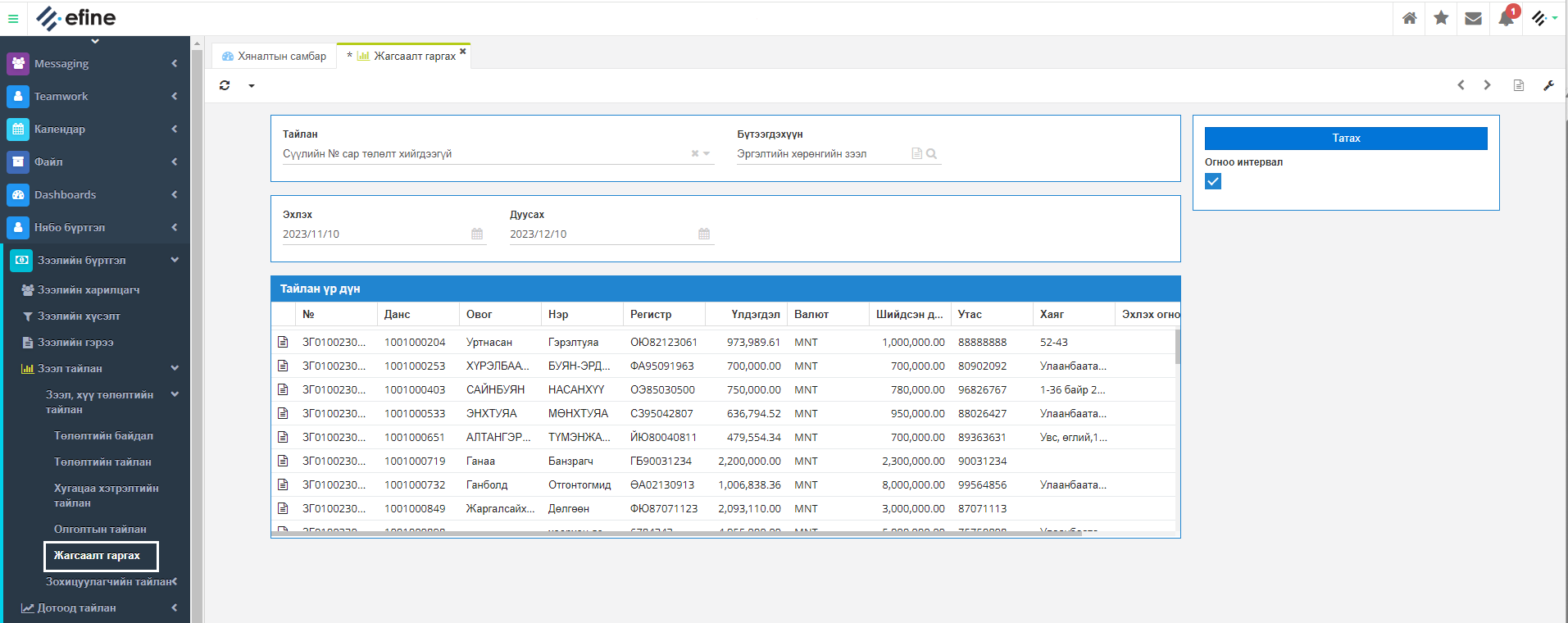Go to next page arrow icon
The image size is (1568, 623).
point(1487,85)
